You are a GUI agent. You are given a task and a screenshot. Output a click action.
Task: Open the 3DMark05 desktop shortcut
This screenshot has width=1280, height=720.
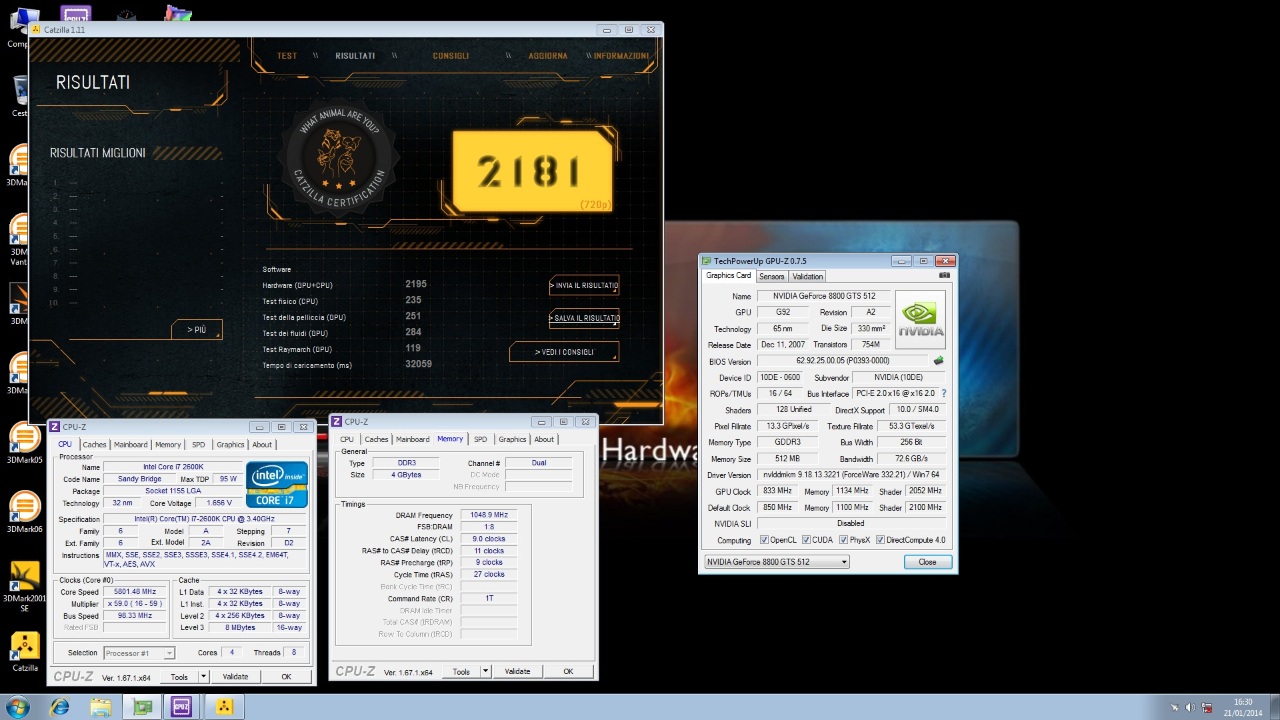[x=24, y=442]
